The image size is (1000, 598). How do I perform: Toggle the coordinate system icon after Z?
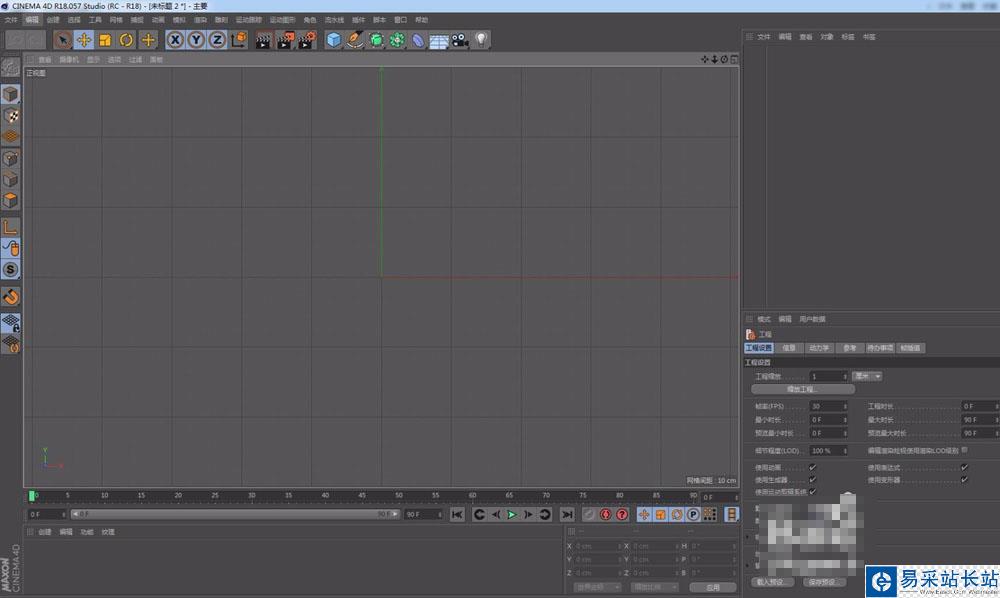click(x=239, y=40)
